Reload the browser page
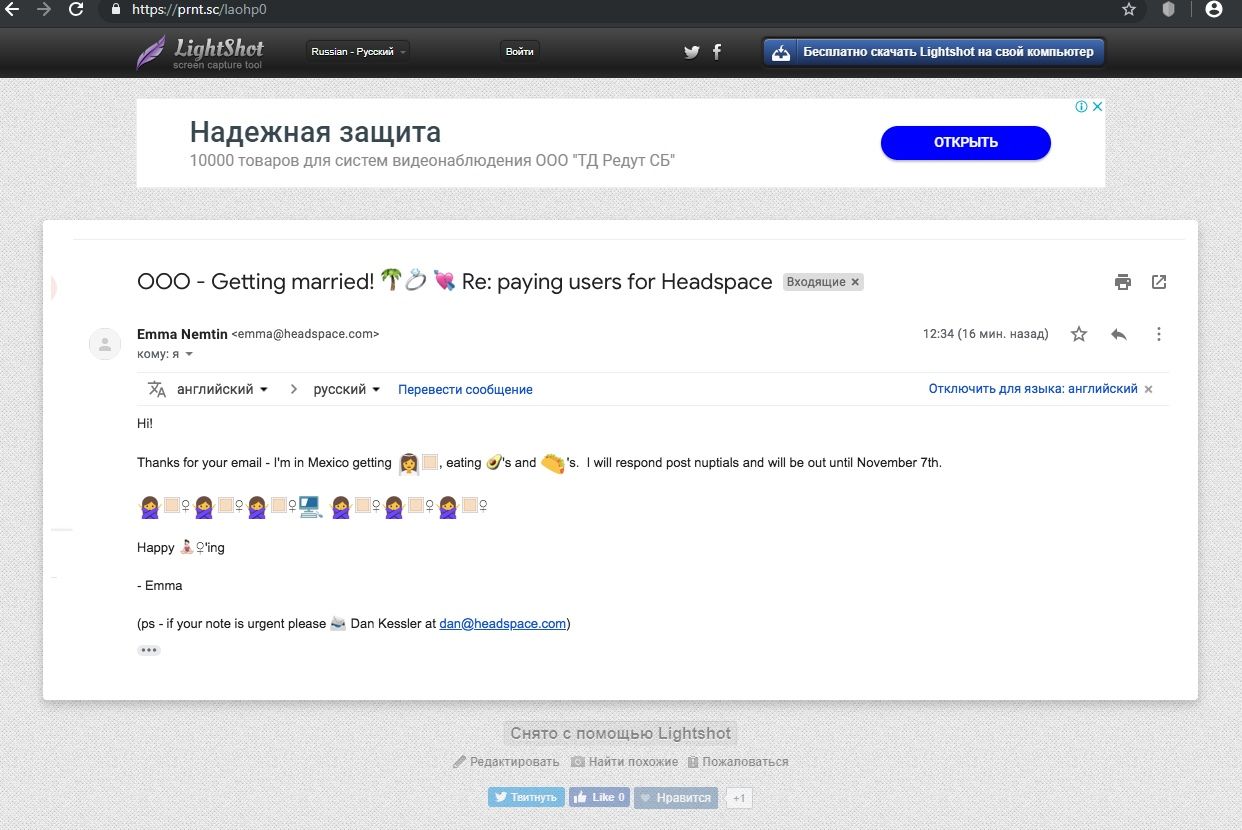Viewport: 1242px width, 830px height. point(75,9)
